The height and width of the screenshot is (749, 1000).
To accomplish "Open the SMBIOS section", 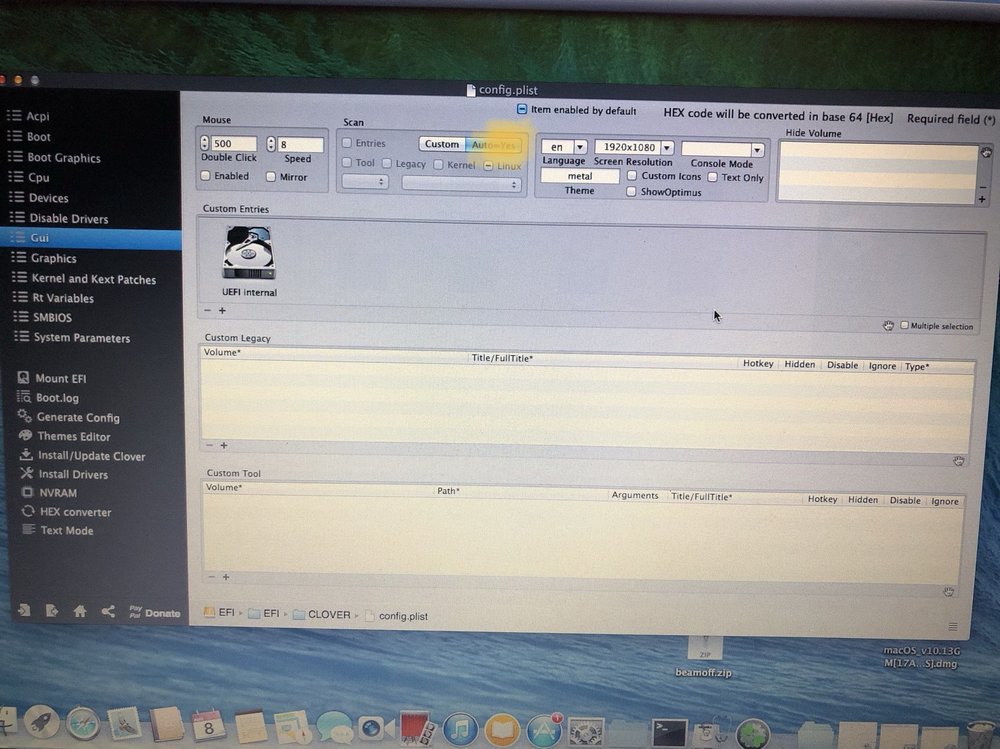I will click(x=52, y=317).
